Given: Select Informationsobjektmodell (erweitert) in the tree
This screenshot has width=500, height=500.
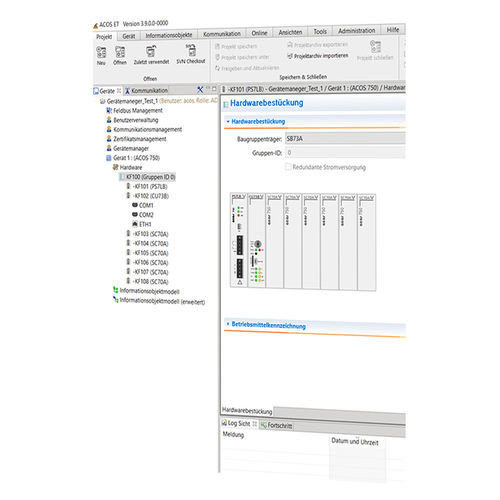Looking at the screenshot, I should click(159, 301).
